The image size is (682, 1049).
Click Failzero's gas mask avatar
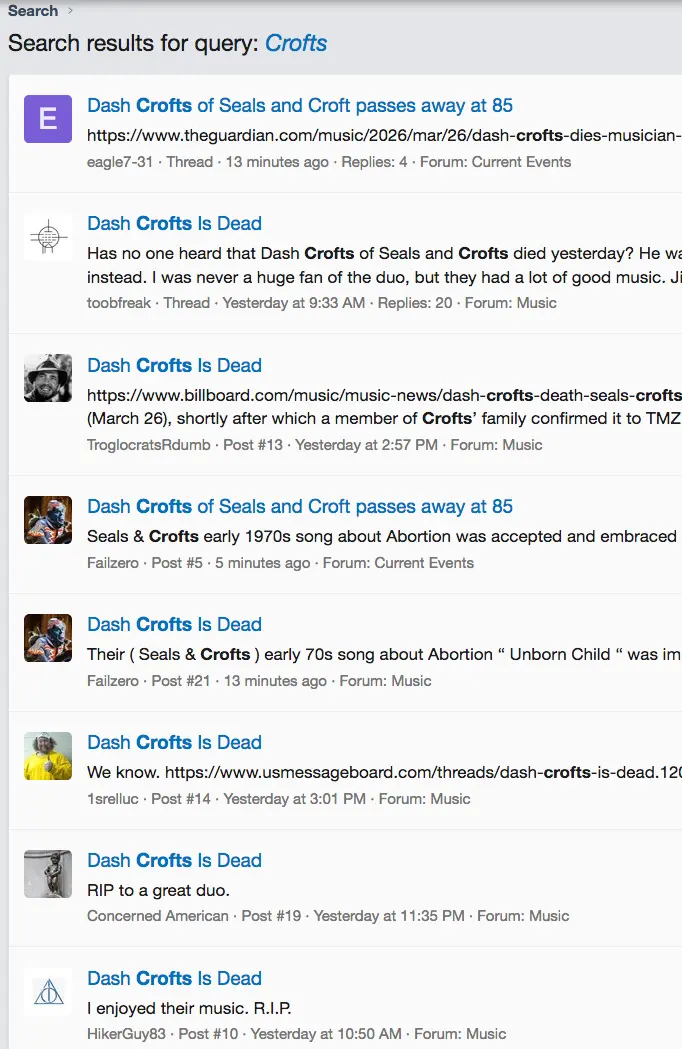coord(47,519)
